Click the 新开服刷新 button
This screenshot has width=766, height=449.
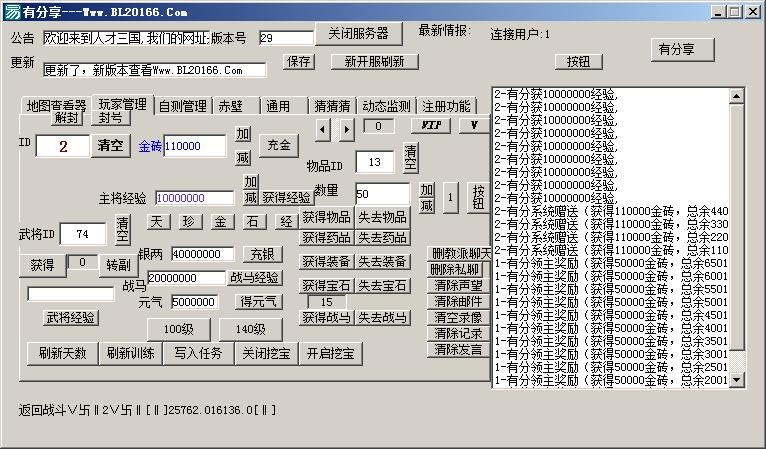374,62
